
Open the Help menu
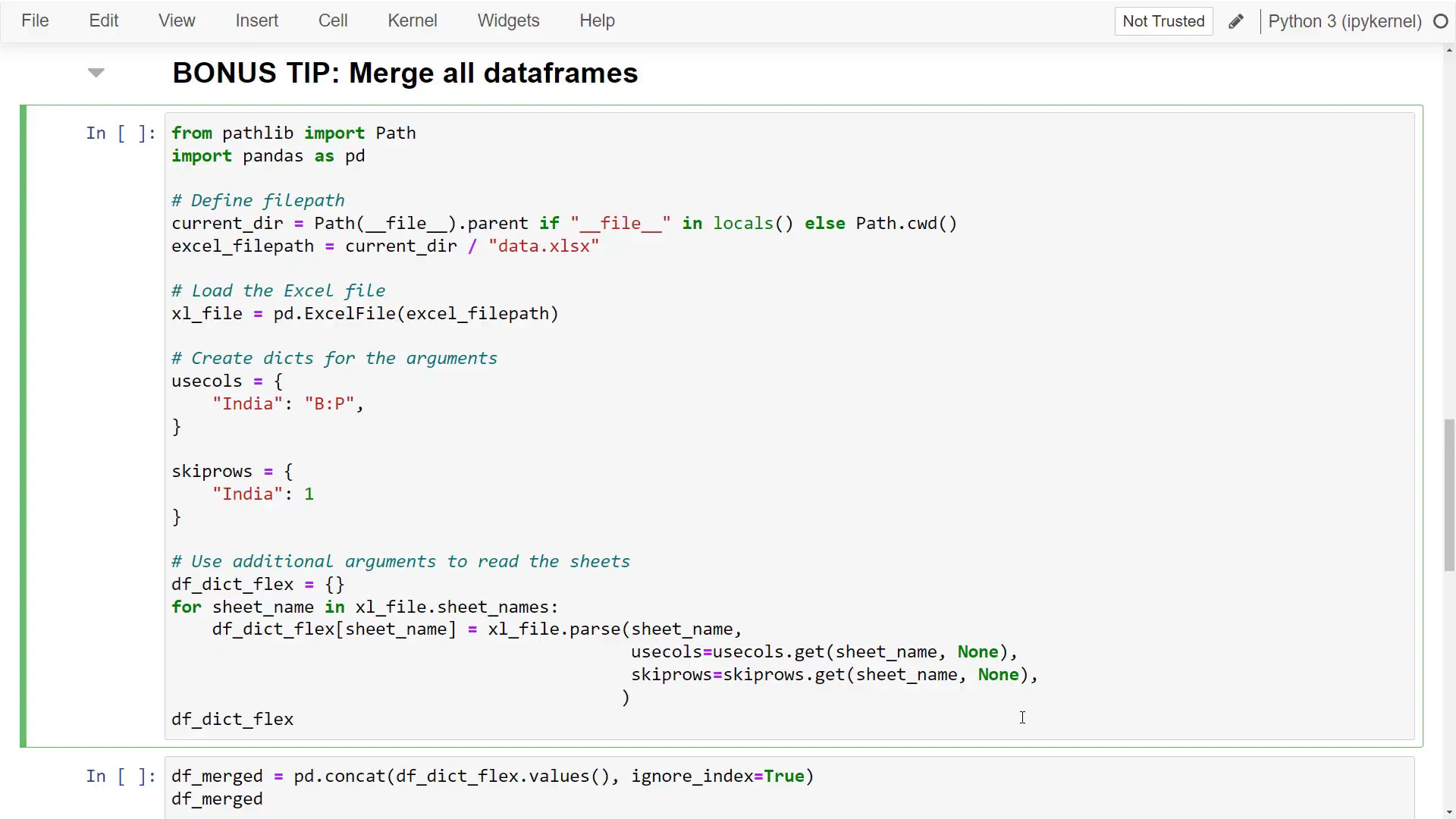(x=597, y=20)
